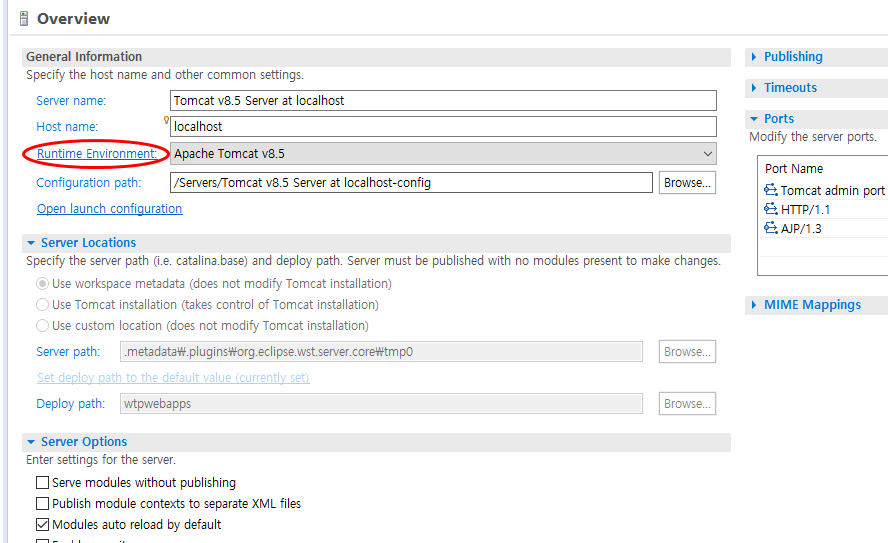Click the 'Configuration path:' label

point(88,183)
